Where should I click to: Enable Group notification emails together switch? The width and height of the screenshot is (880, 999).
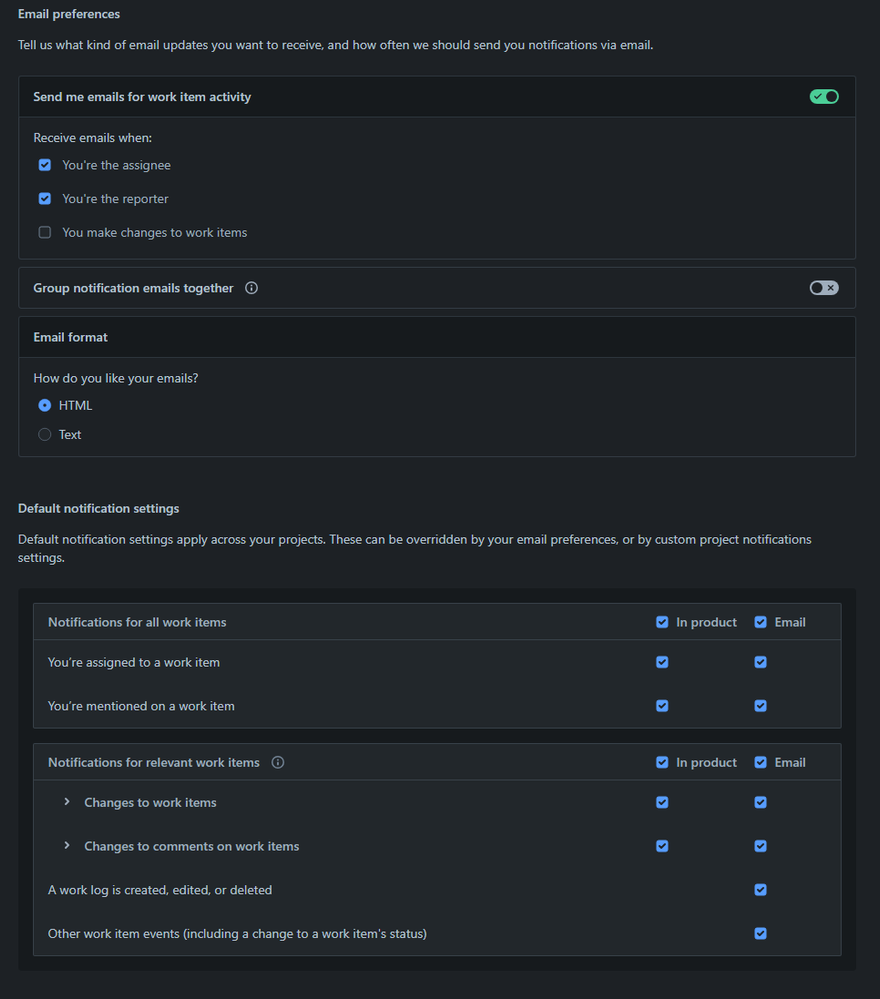pos(824,288)
